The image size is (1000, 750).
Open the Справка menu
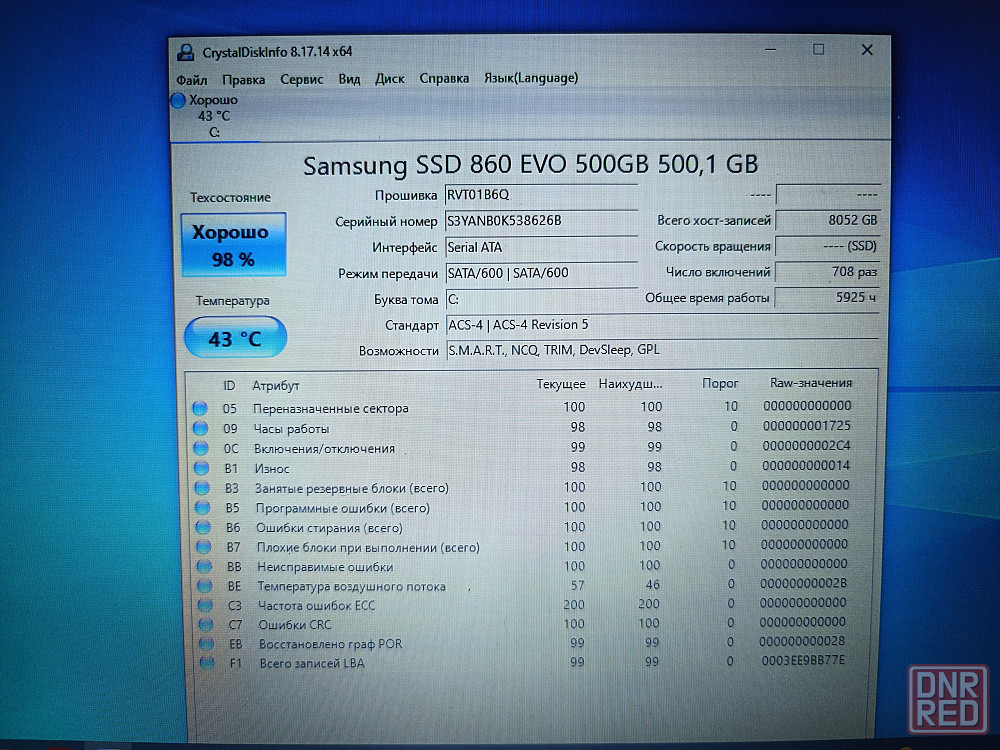(x=444, y=78)
